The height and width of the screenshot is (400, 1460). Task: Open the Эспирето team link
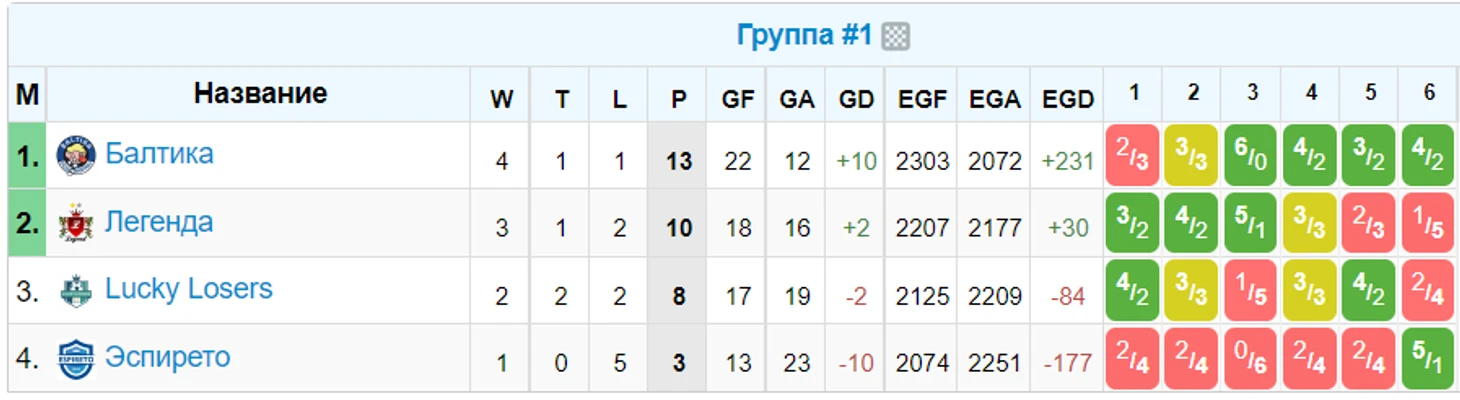(168, 357)
